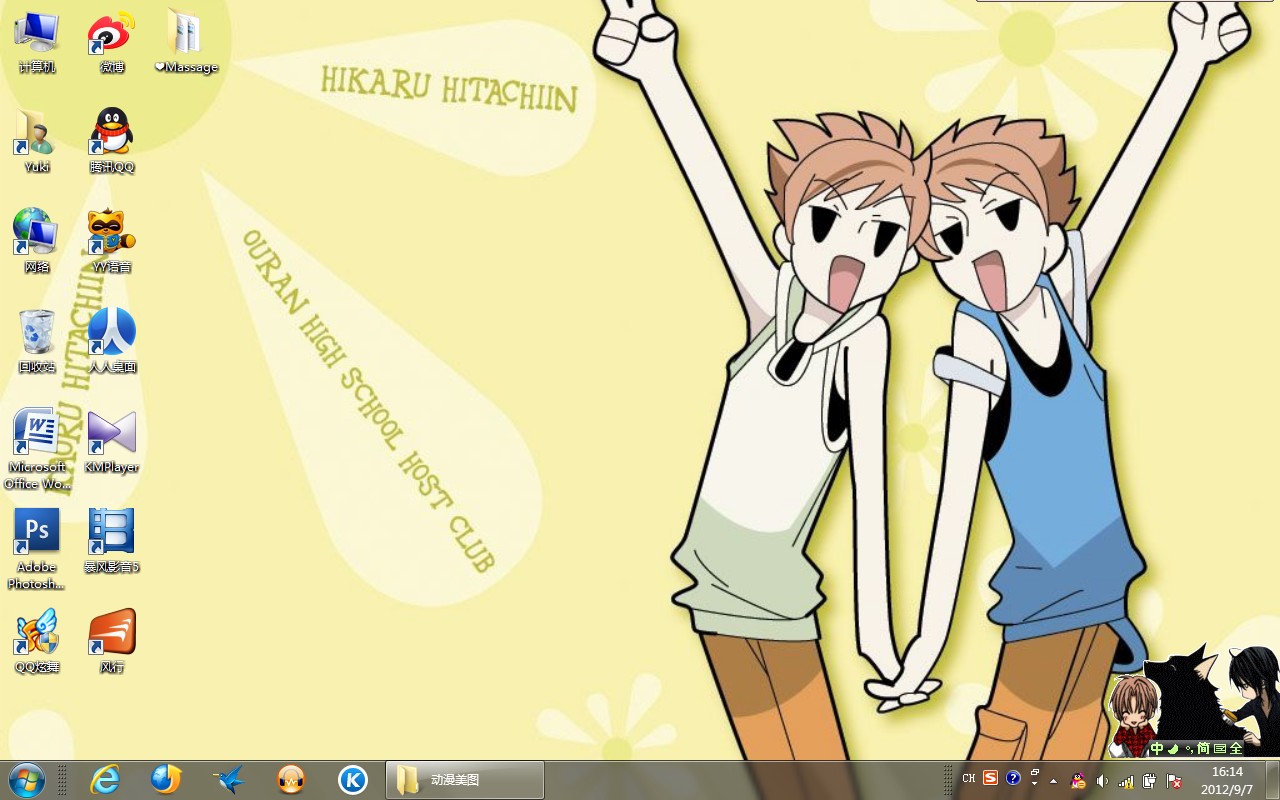This screenshot has height=800, width=1280.
Task: Open the 网络 (Network) desktop icon
Action: (x=37, y=242)
